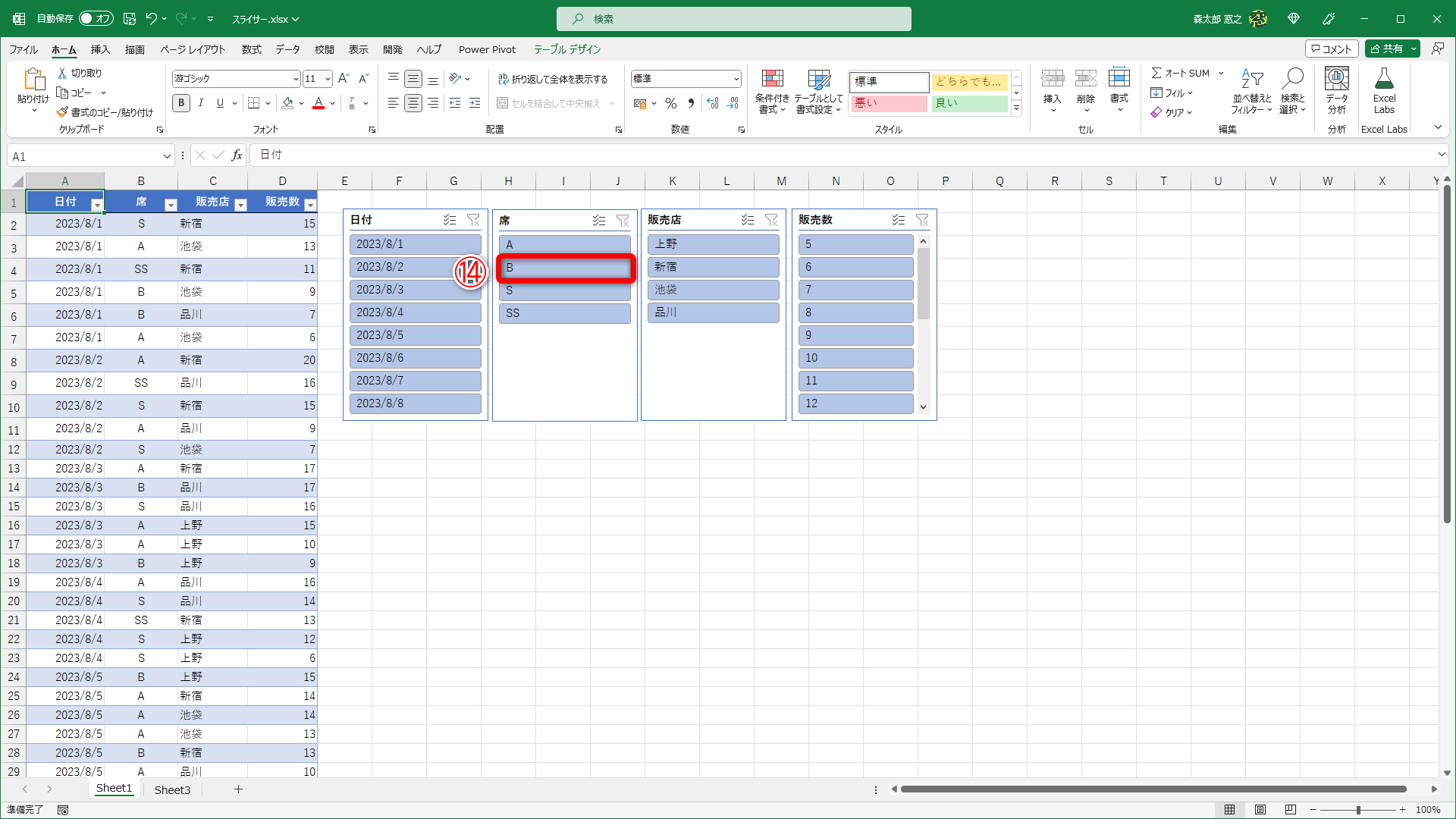This screenshot has height=819, width=1456.
Task: Toggle AutoSave switch off/on
Action: [96, 18]
